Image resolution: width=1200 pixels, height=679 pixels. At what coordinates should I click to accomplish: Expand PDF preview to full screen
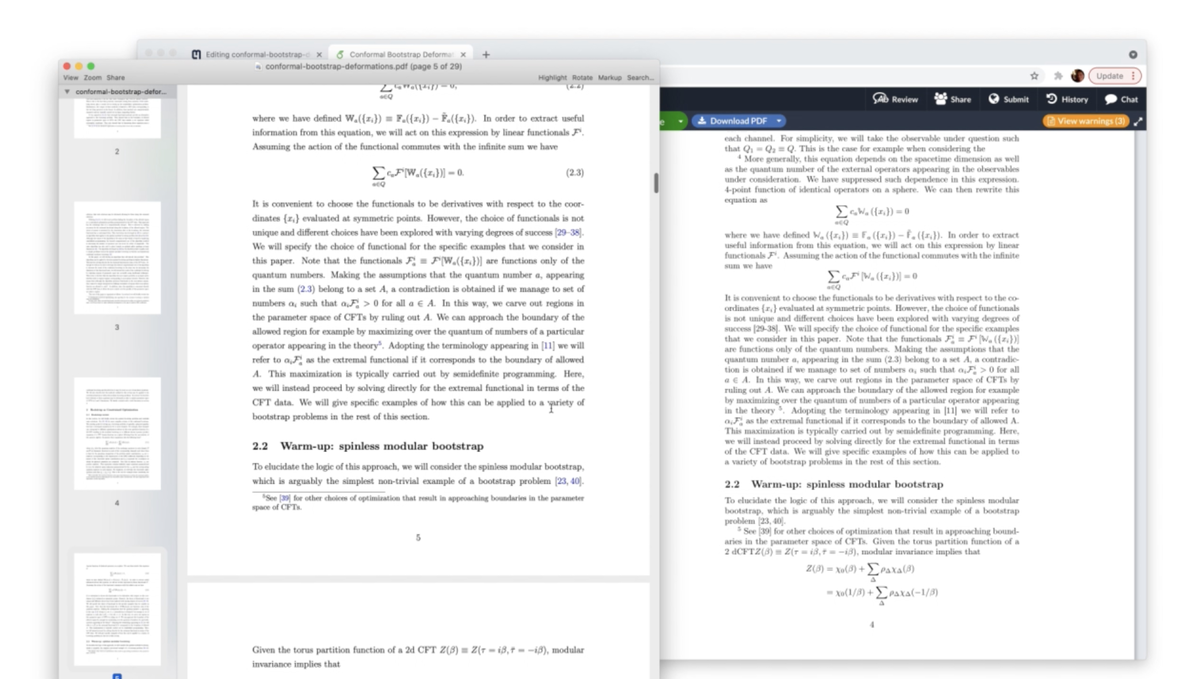(x=1138, y=121)
